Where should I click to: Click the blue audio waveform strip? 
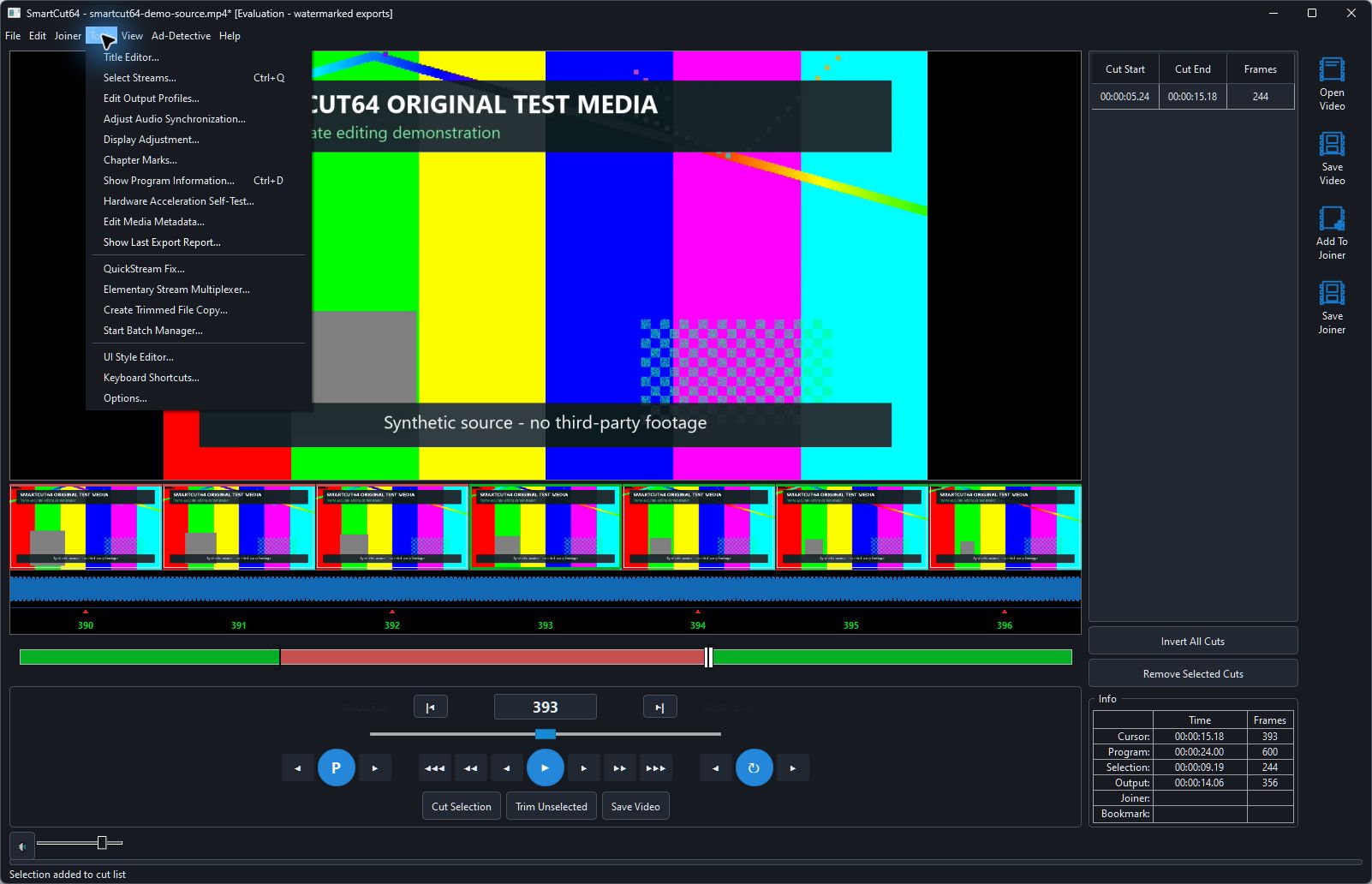(x=546, y=588)
